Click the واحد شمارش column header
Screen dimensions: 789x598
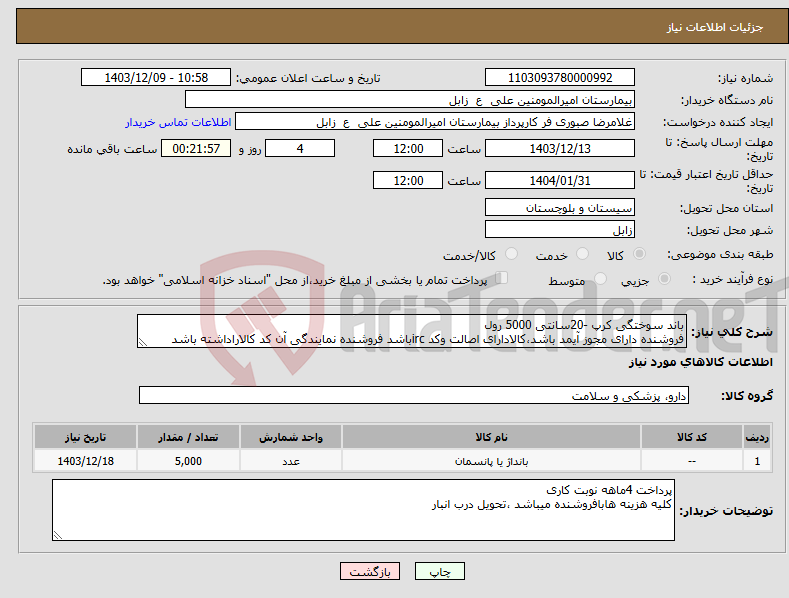click(291, 437)
